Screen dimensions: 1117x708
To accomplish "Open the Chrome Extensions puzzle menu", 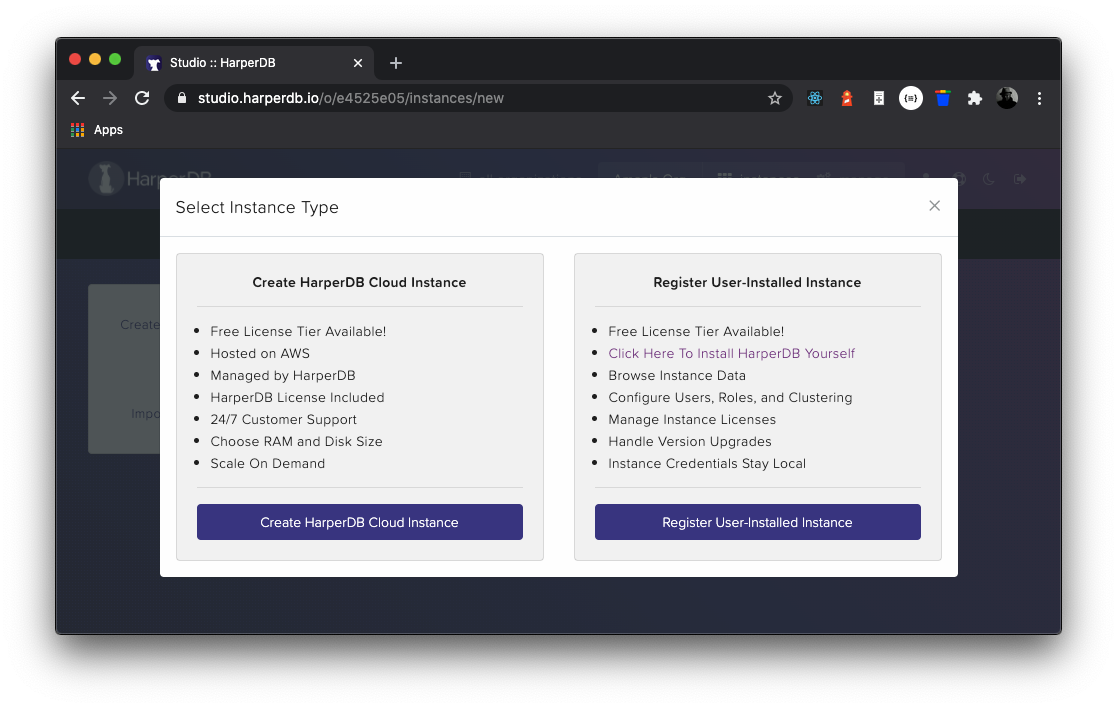I will 974,98.
